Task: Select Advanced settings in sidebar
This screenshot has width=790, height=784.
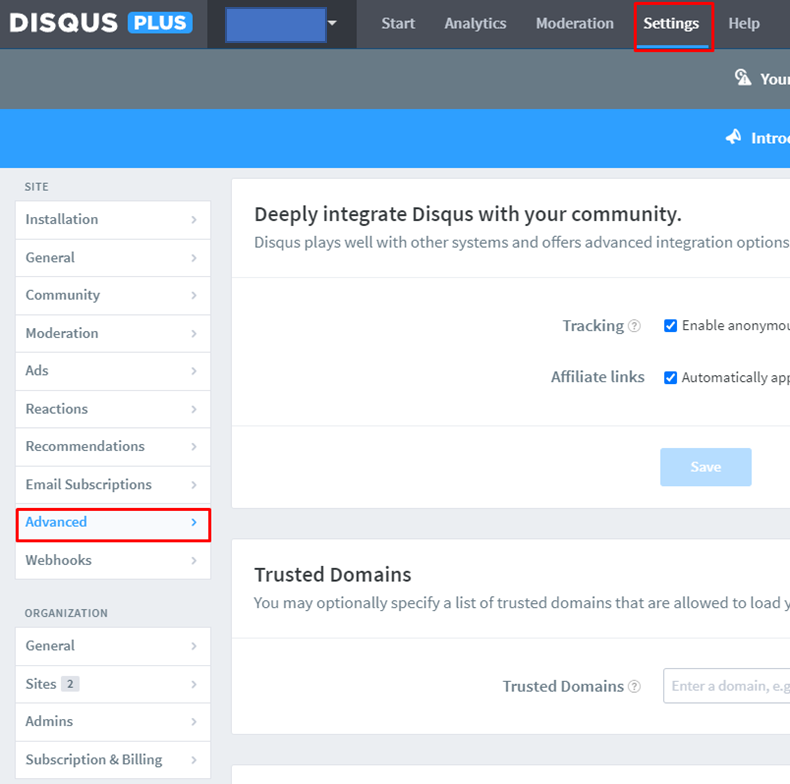Action: (x=113, y=522)
